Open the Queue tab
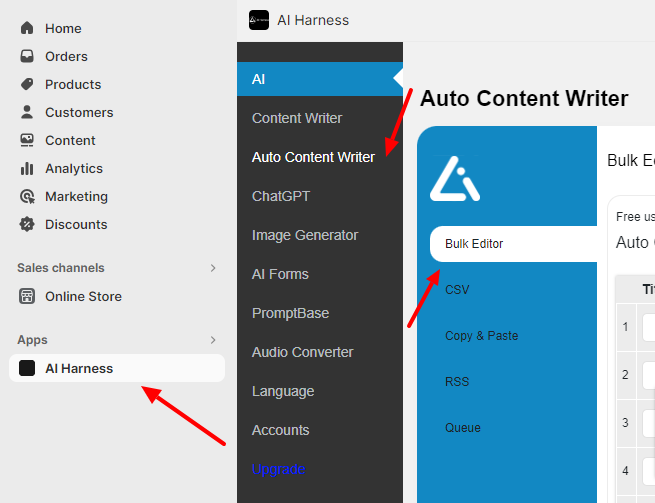The width and height of the screenshot is (655, 503). click(x=462, y=427)
